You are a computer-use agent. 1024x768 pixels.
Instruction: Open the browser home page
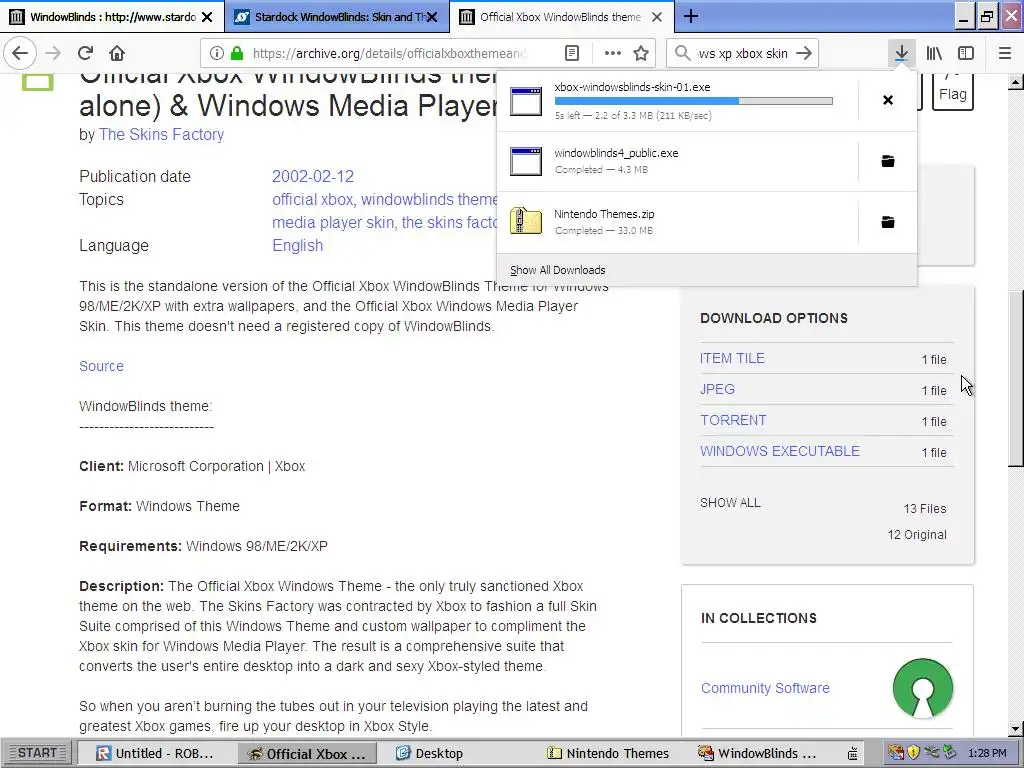pyautogui.click(x=116, y=53)
